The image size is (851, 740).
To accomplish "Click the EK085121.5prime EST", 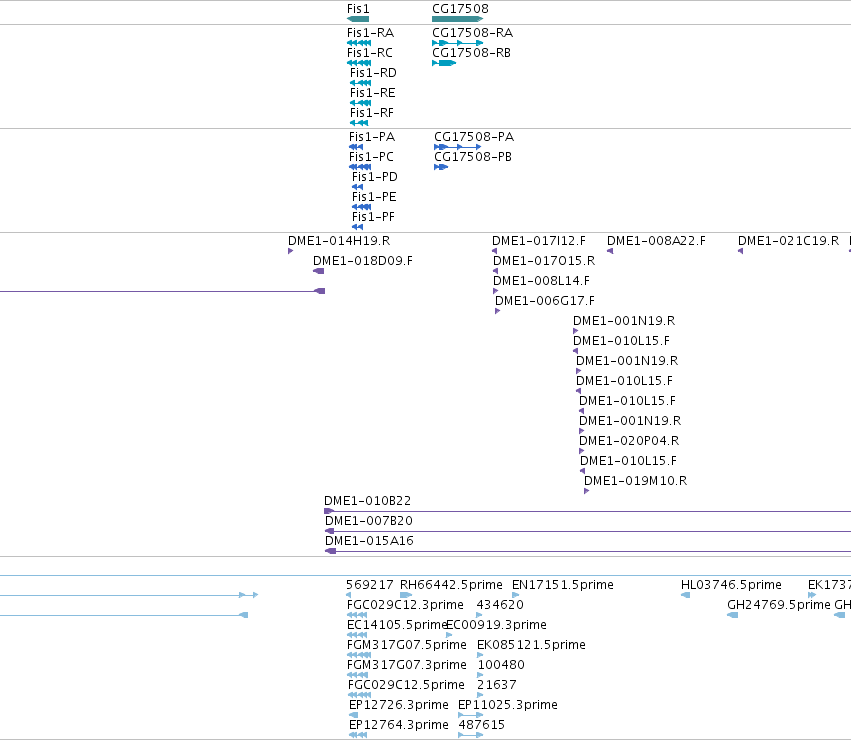I will coord(480,655).
